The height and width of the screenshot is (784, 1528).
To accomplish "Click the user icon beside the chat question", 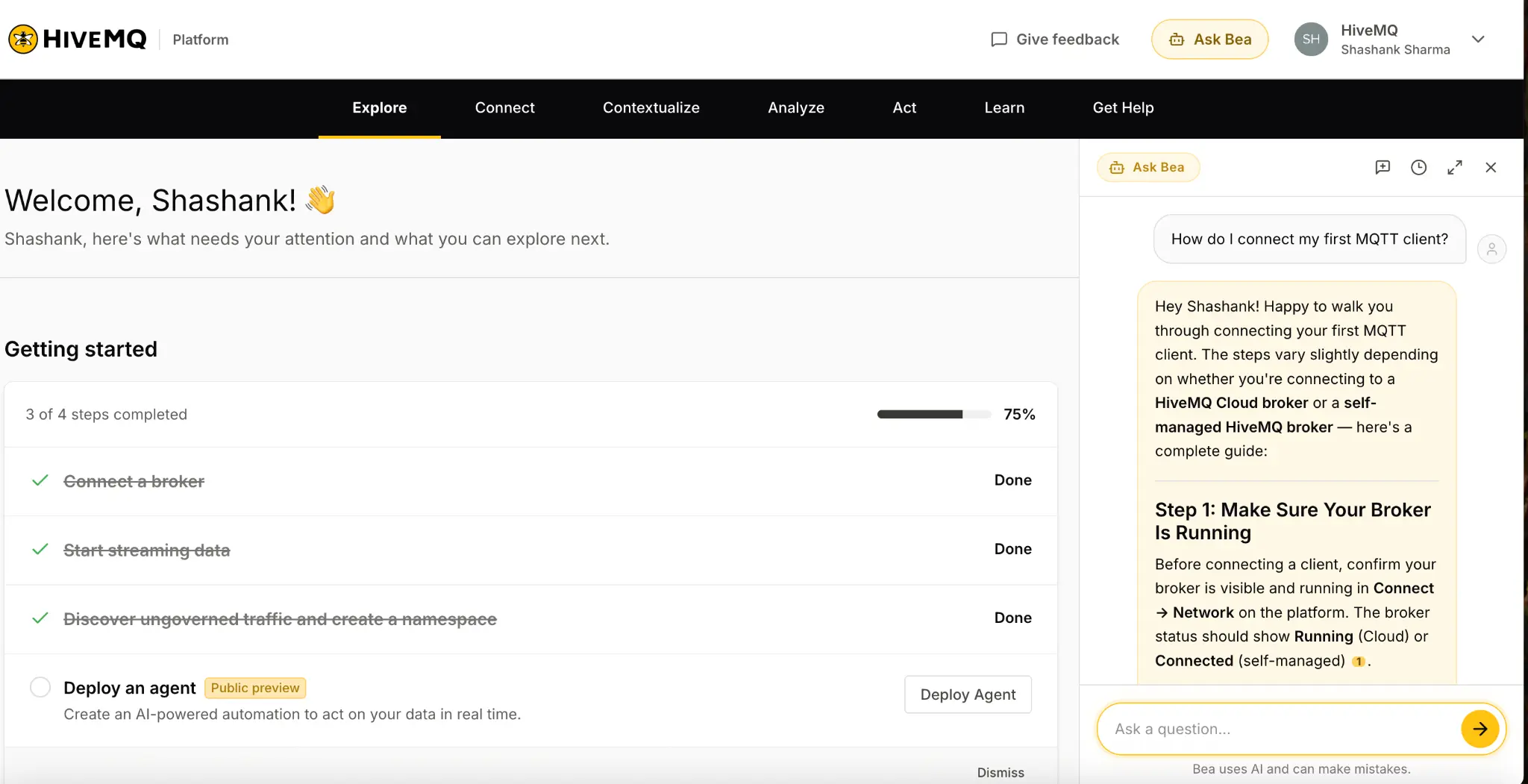I will pos(1491,249).
